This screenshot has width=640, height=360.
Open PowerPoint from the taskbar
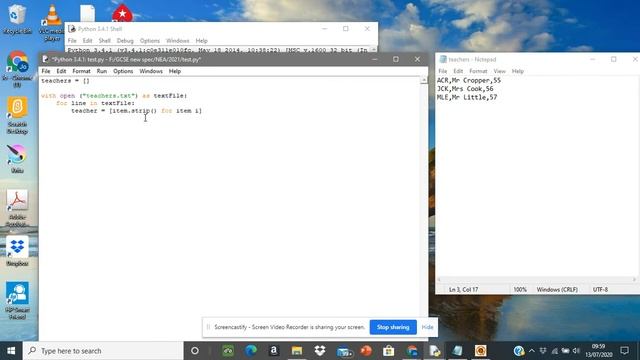coord(366,351)
